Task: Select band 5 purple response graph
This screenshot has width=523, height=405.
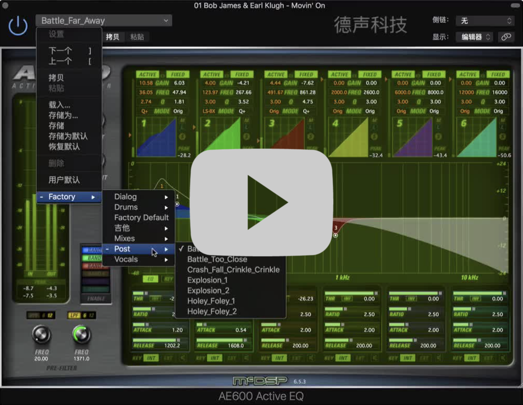Action: [x=413, y=137]
